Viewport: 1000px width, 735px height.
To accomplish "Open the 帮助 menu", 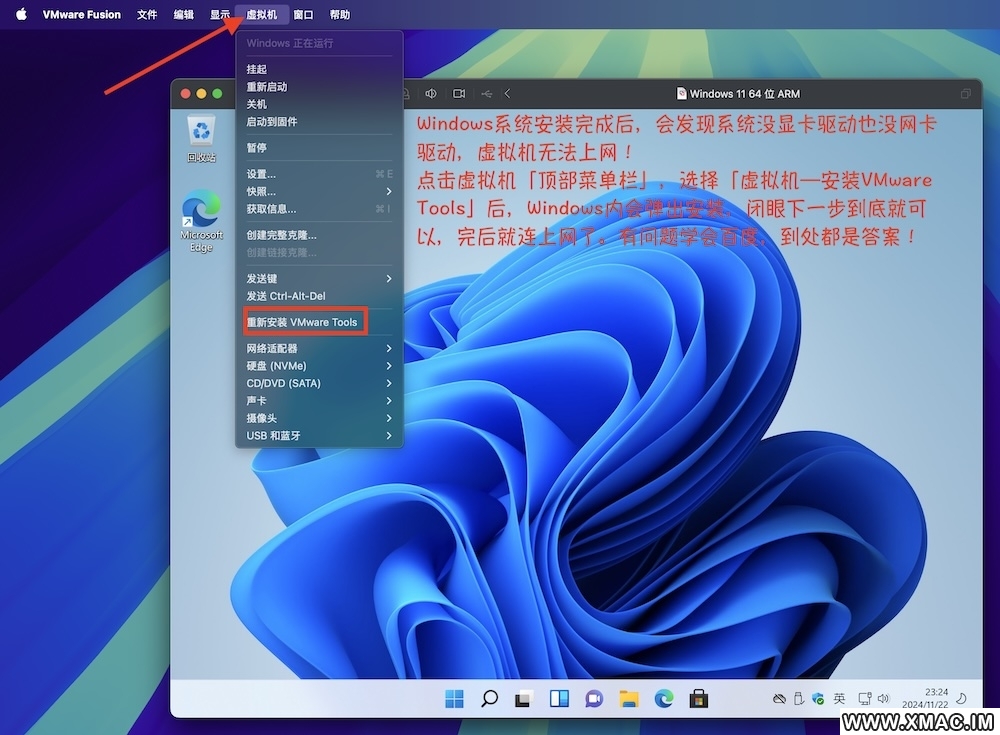I will 340,14.
